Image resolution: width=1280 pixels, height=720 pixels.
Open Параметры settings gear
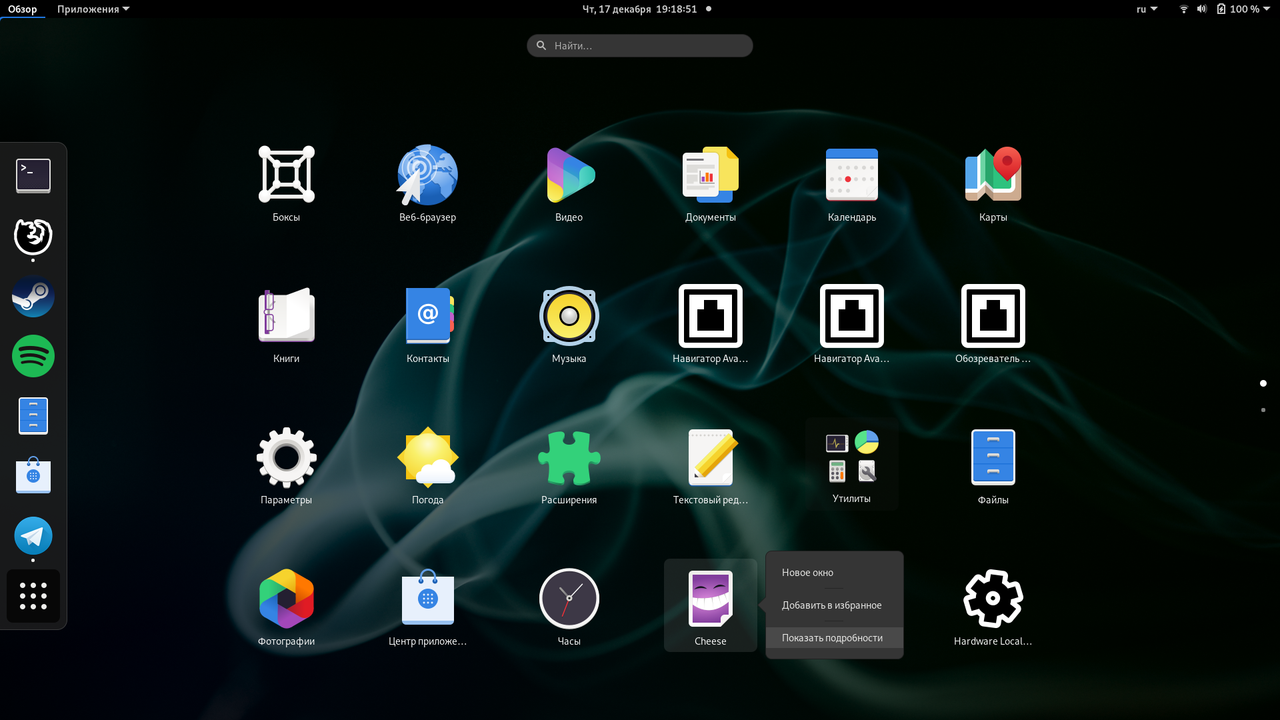pos(286,457)
